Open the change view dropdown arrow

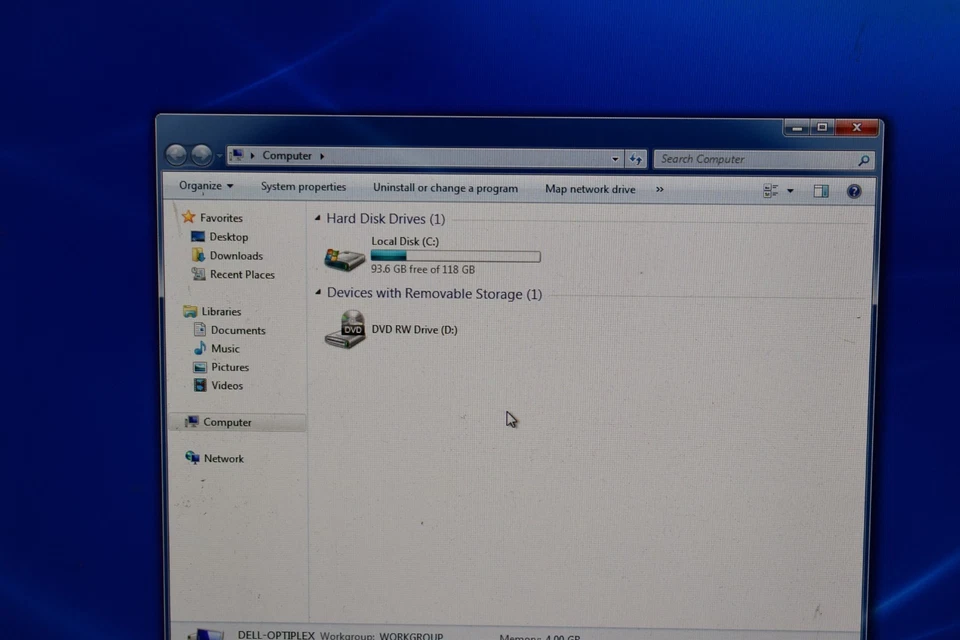point(790,190)
